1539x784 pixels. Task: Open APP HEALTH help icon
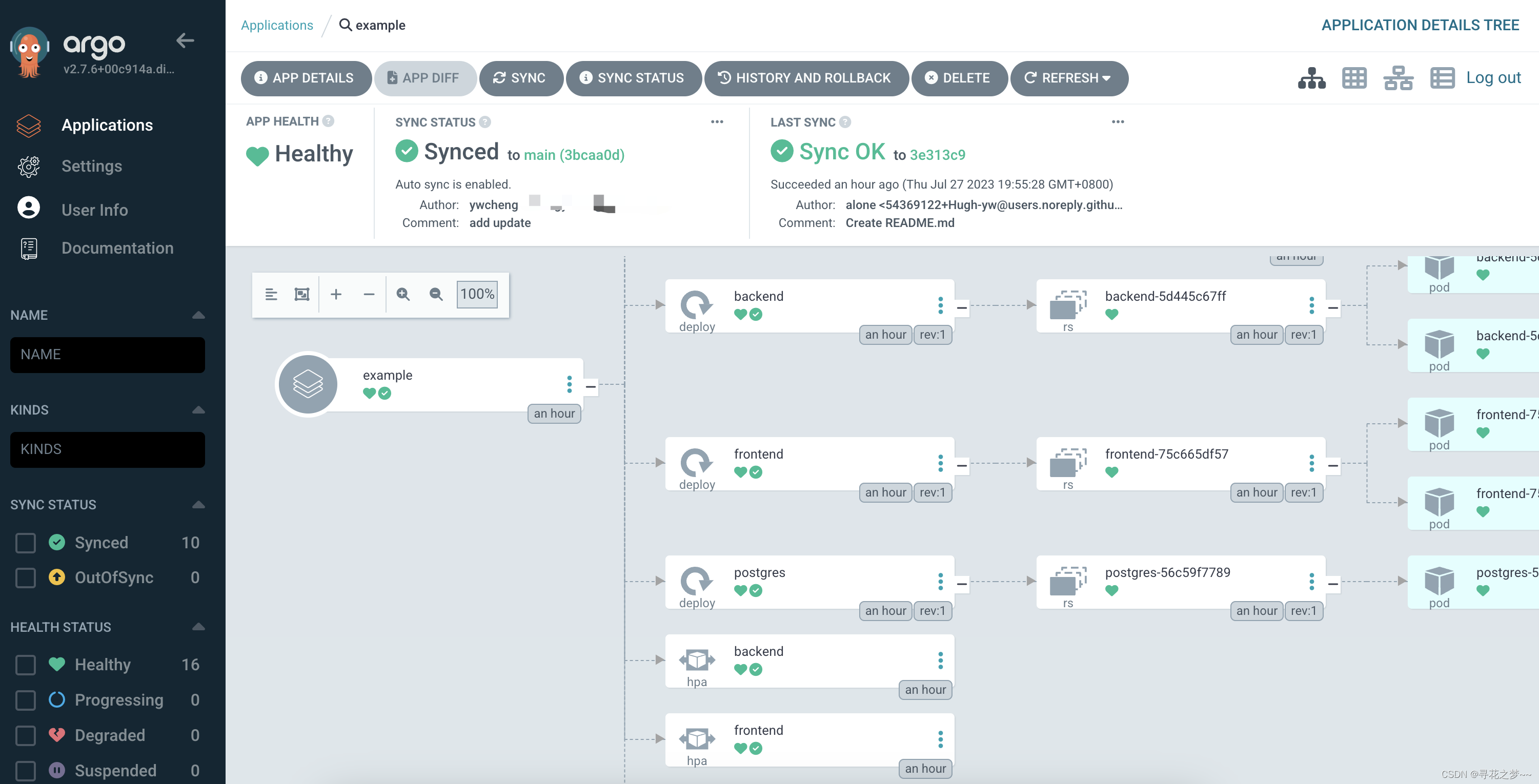[328, 121]
